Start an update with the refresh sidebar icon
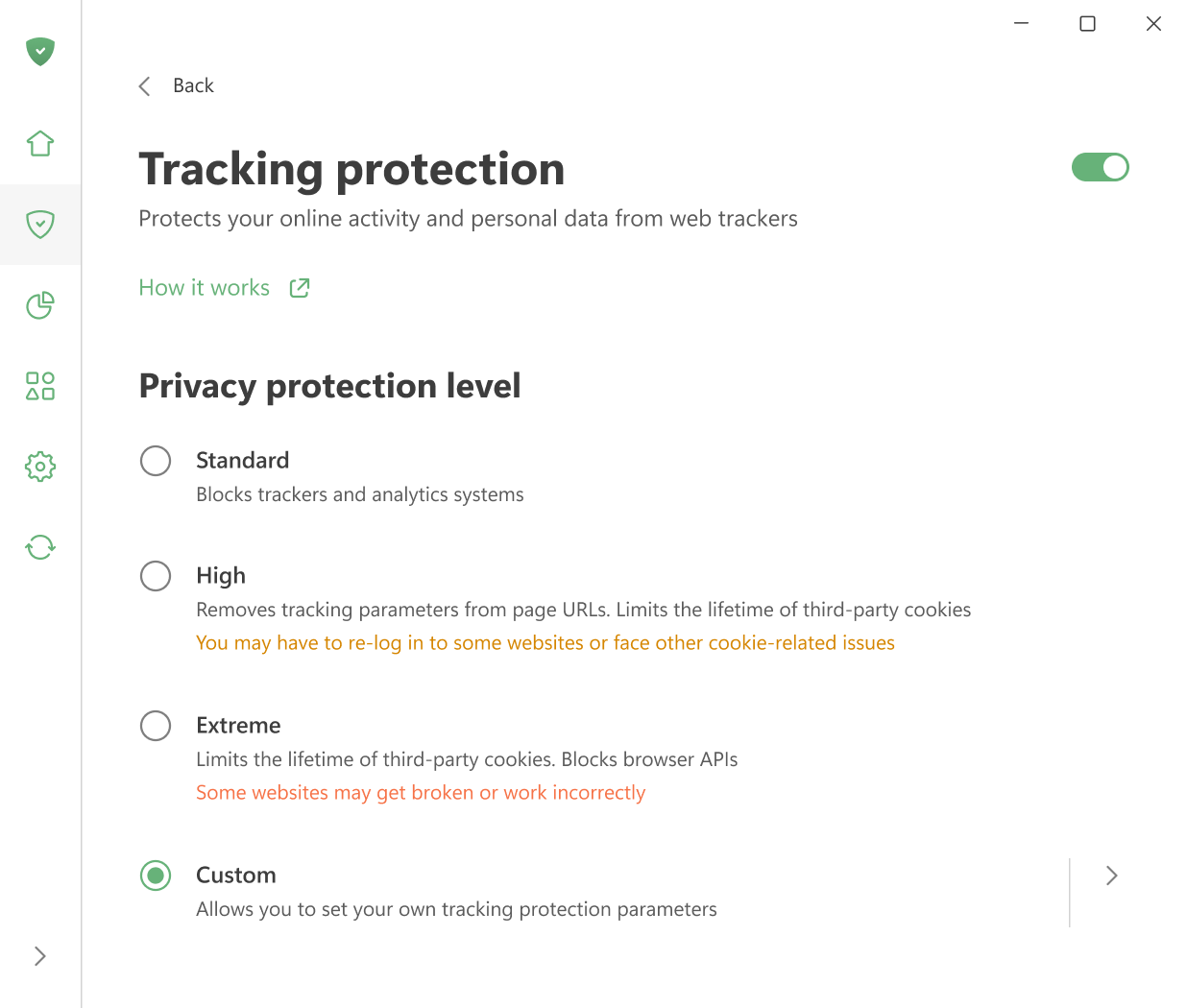Image resolution: width=1187 pixels, height=1008 pixels. (39, 547)
